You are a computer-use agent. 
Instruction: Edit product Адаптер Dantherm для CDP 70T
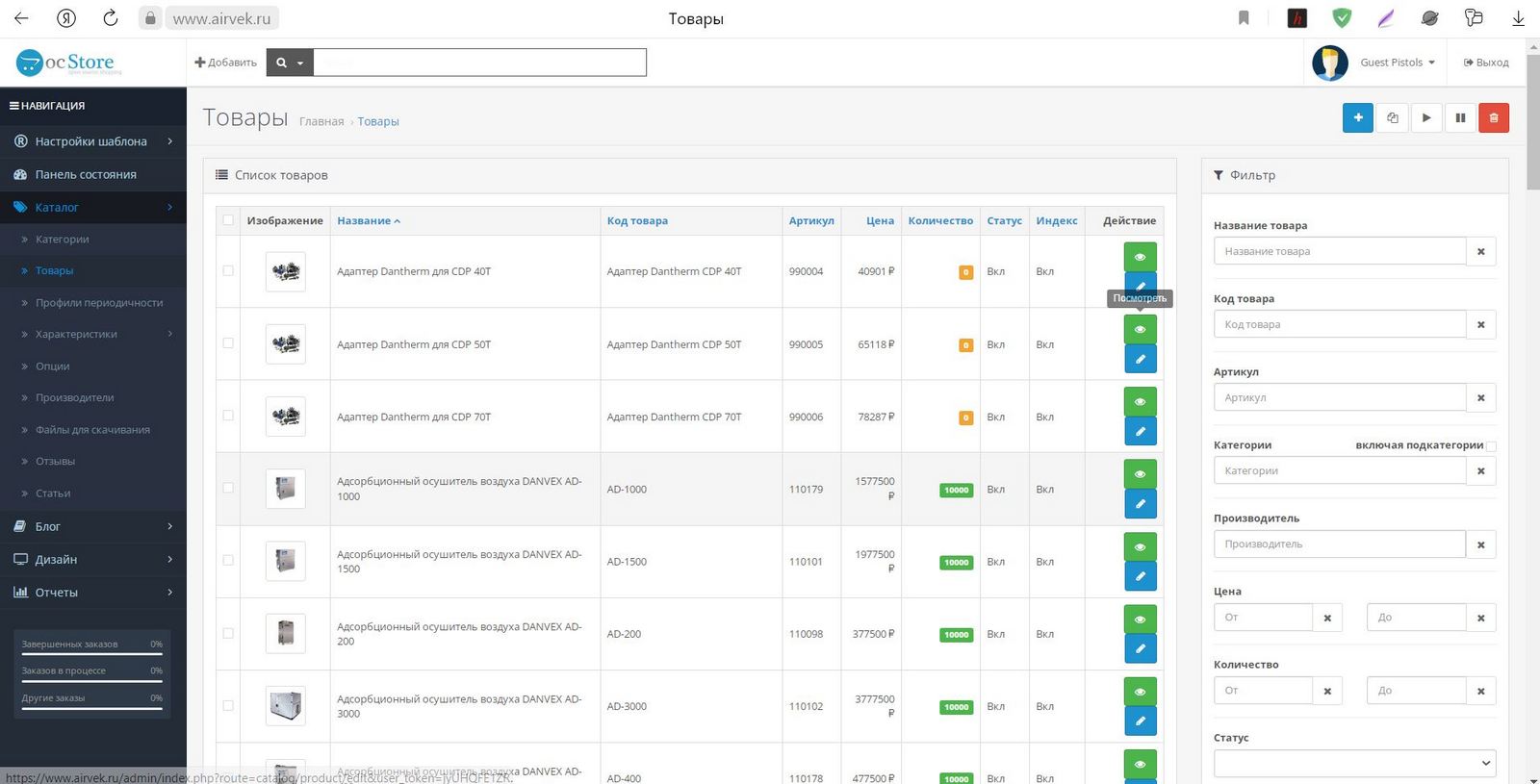tap(1140, 431)
